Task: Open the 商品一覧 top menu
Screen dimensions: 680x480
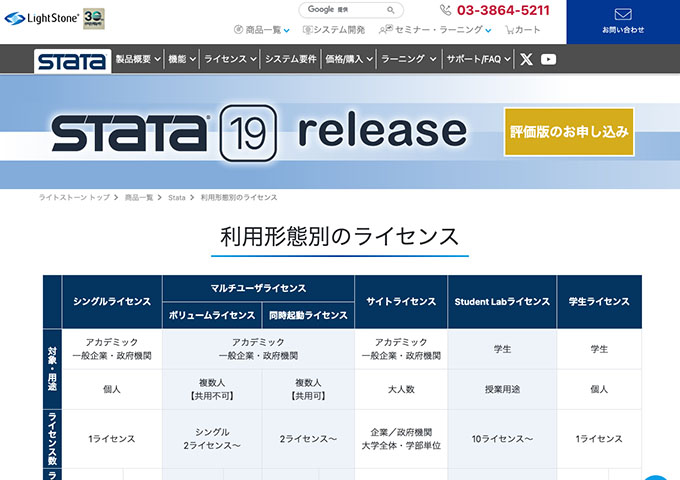Action: pyautogui.click(x=262, y=29)
